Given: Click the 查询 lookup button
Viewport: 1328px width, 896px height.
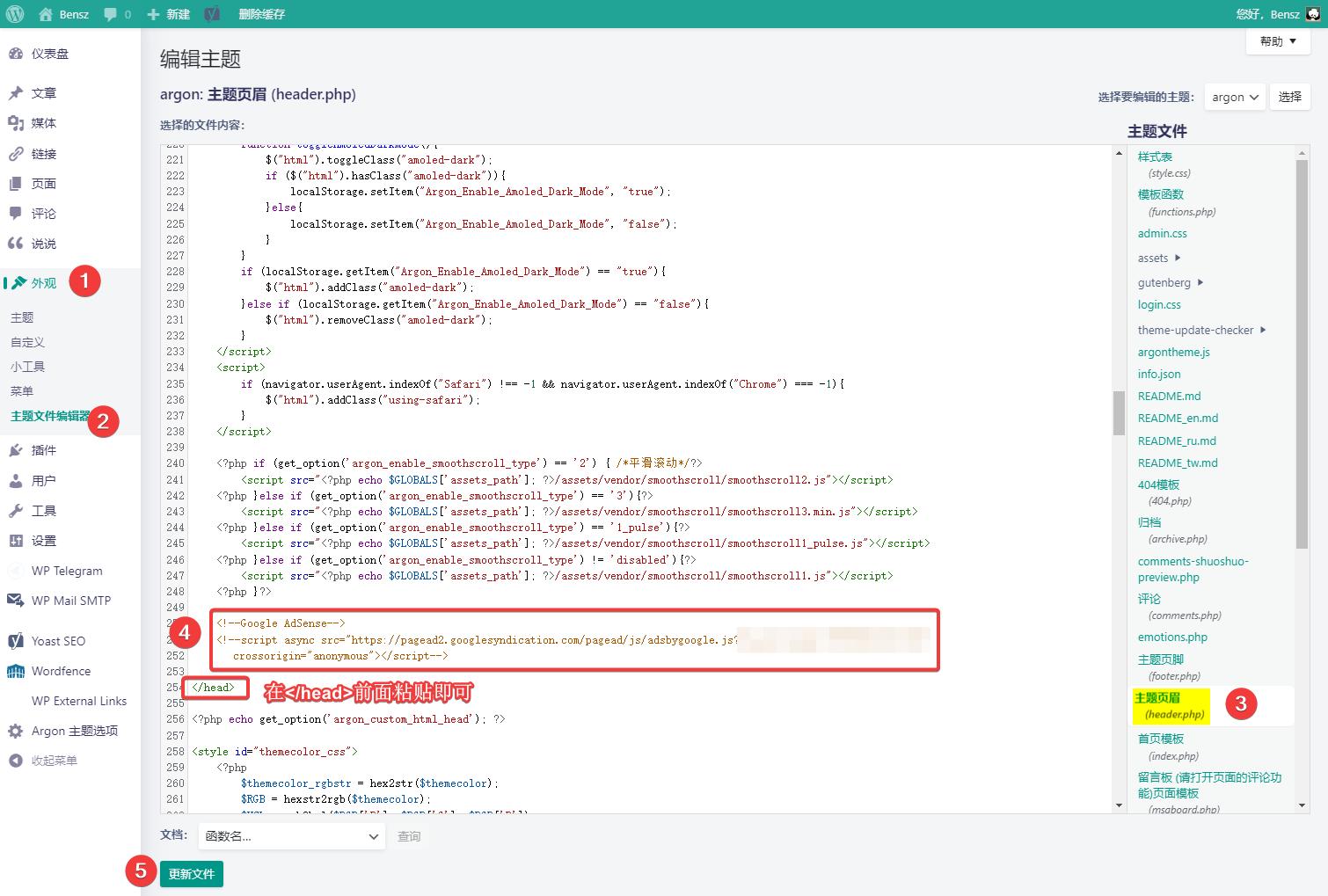Looking at the screenshot, I should click(x=409, y=836).
